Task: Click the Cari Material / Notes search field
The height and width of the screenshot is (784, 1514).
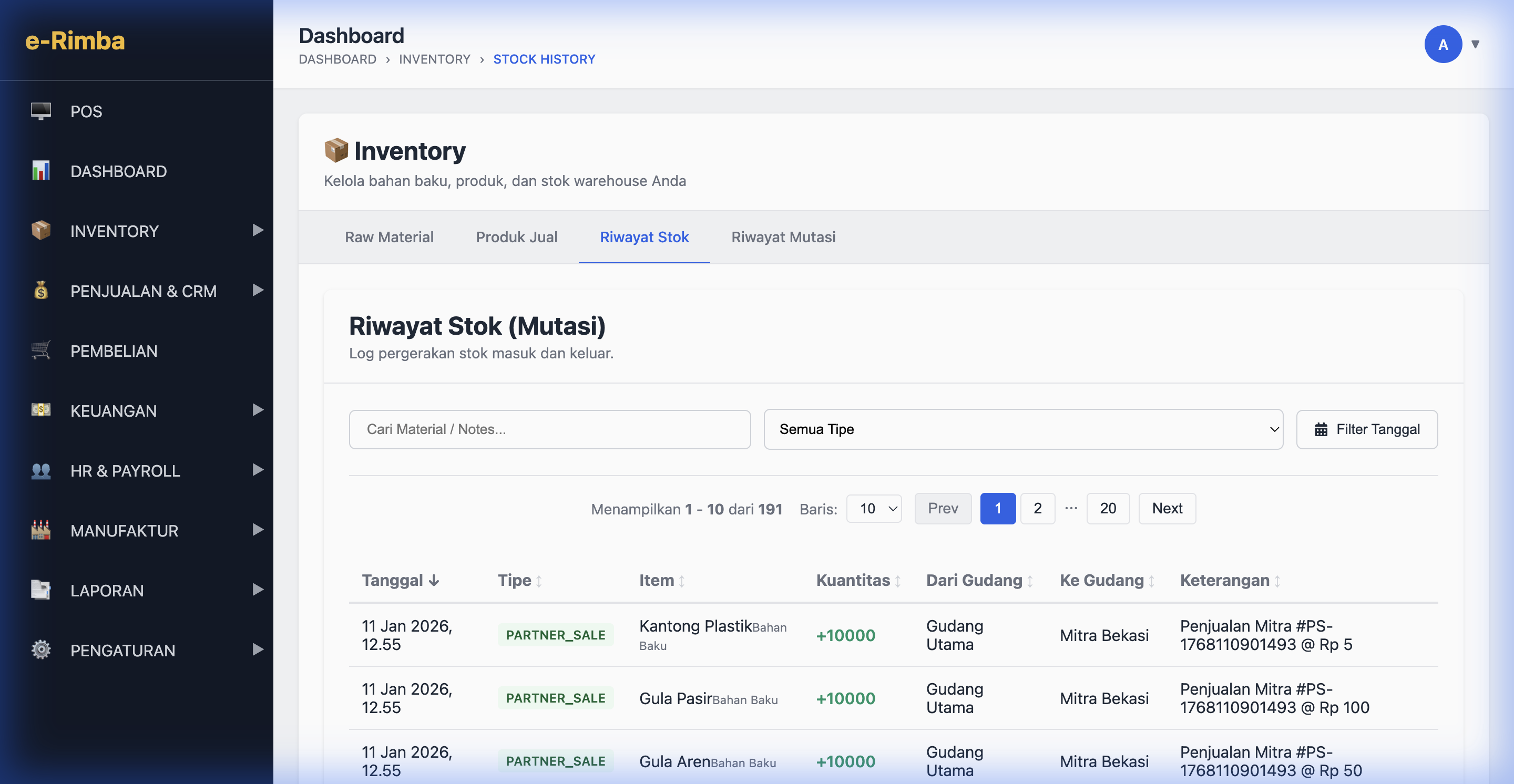Action: coord(549,429)
